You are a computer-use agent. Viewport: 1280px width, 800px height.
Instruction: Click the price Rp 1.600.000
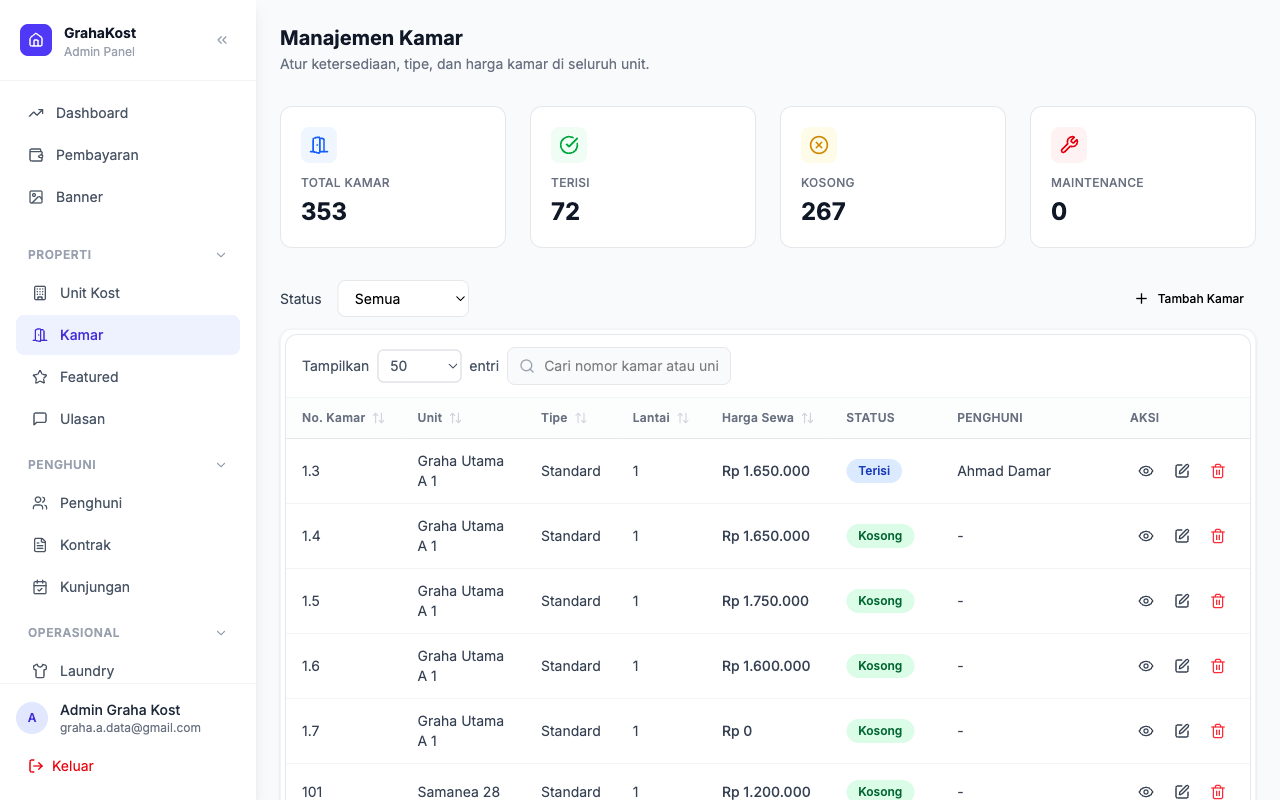(x=766, y=666)
